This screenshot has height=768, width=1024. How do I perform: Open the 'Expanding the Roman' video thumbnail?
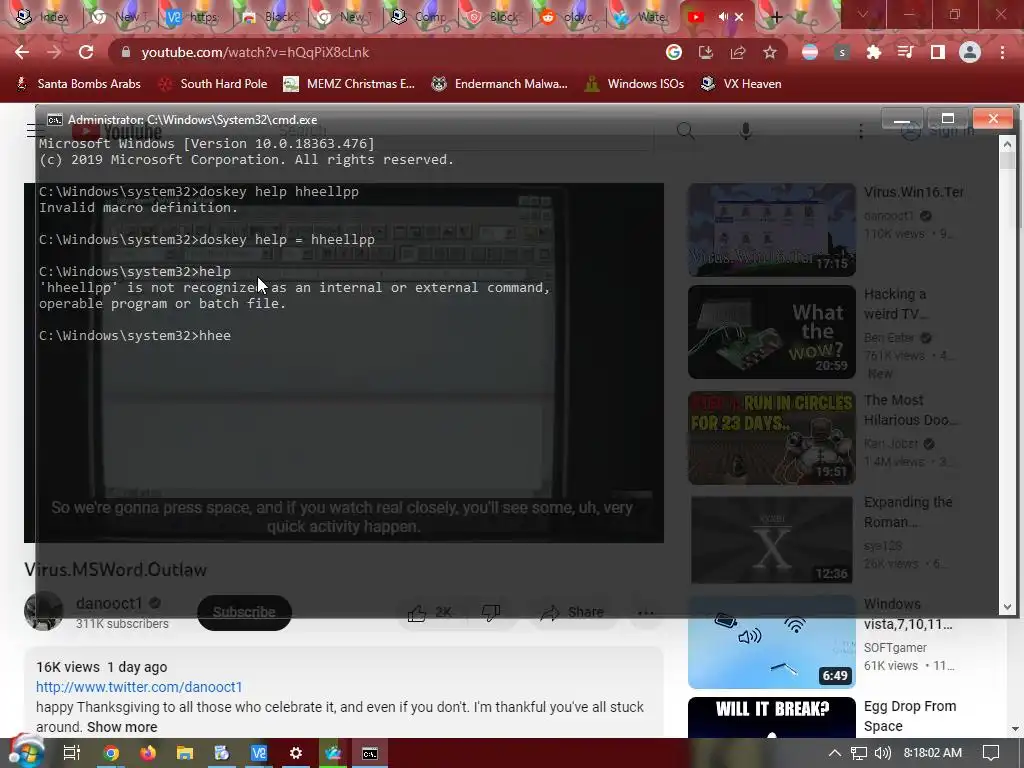(x=771, y=539)
